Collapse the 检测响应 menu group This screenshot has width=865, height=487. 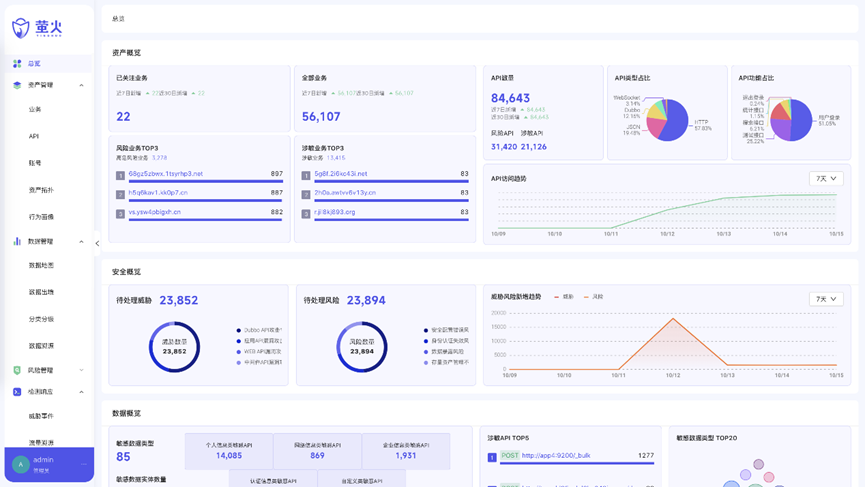(x=82, y=392)
